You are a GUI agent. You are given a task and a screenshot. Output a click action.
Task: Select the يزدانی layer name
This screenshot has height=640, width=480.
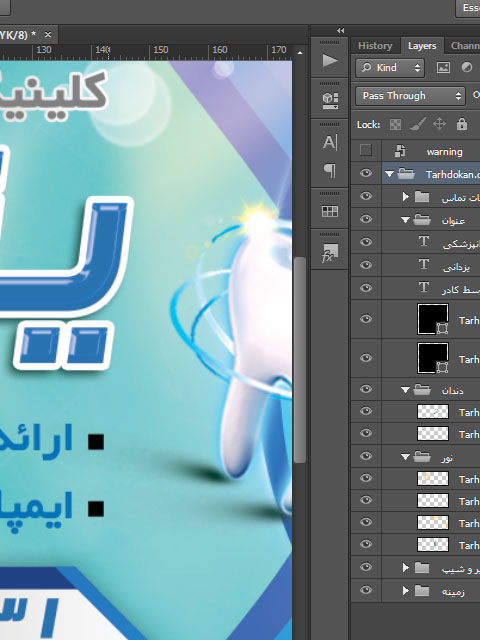click(456, 267)
